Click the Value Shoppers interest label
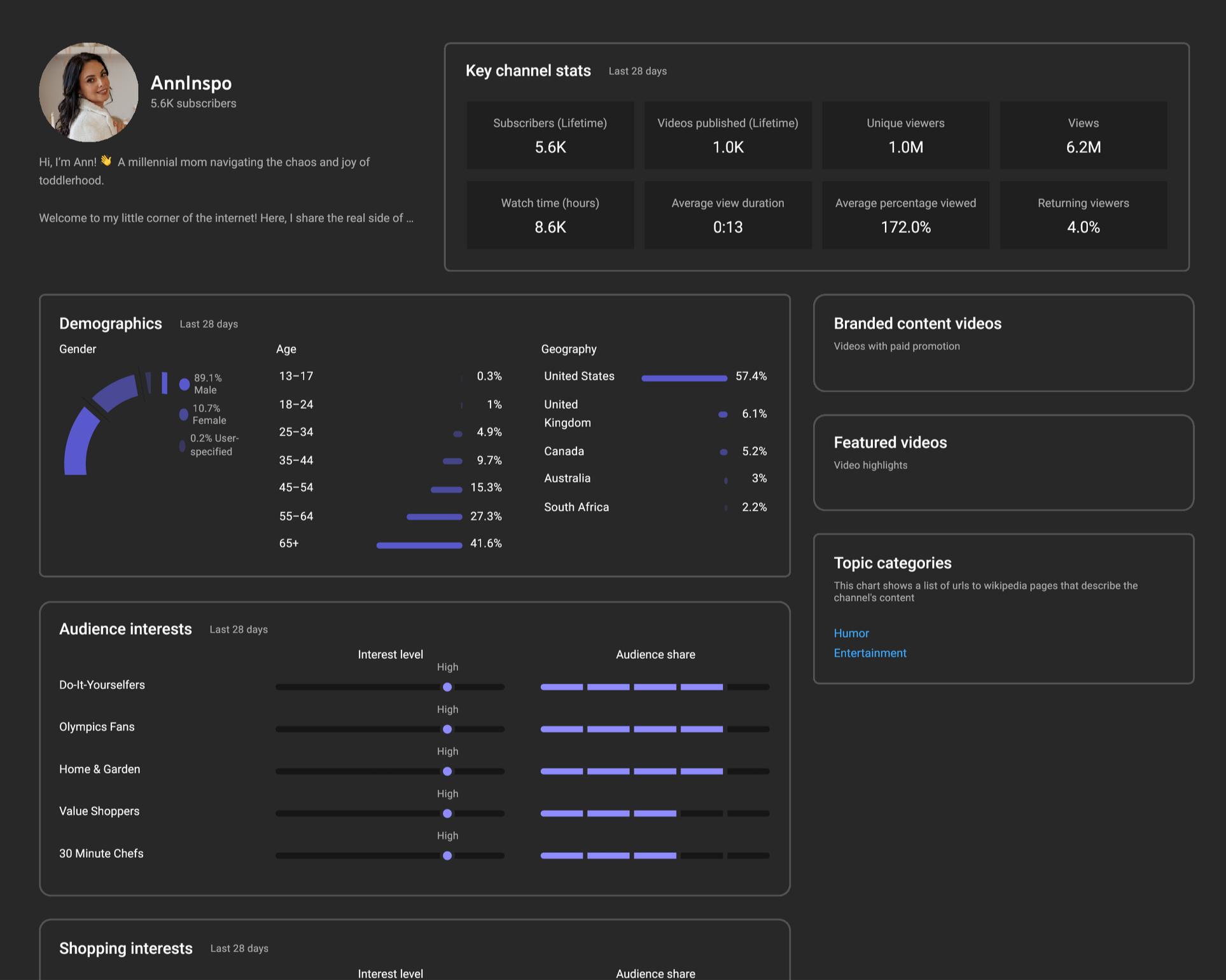Screen dimensions: 1226x980 point(99,811)
